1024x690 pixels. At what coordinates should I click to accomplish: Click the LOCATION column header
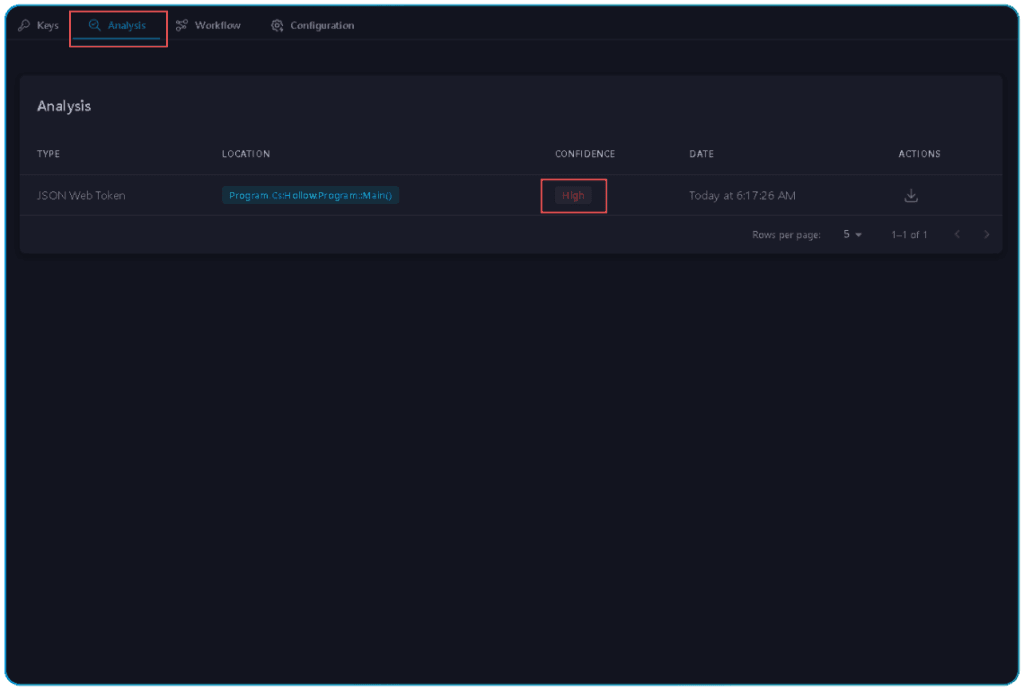[x=246, y=154]
